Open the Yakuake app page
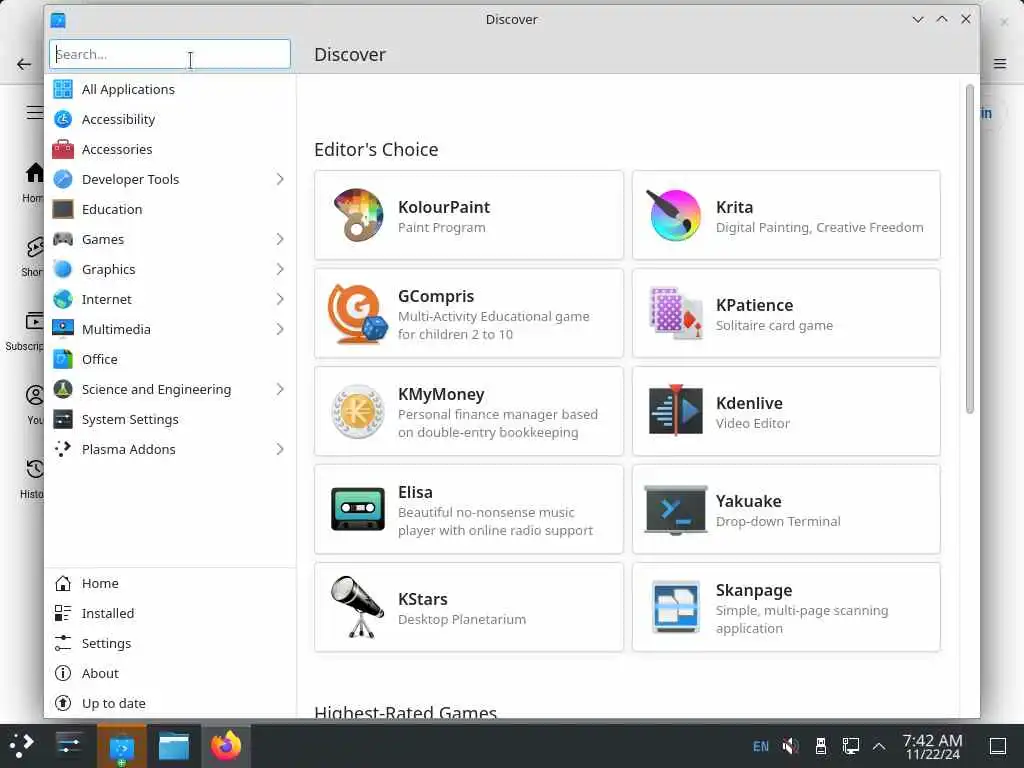Image resolution: width=1024 pixels, height=768 pixels. (786, 509)
